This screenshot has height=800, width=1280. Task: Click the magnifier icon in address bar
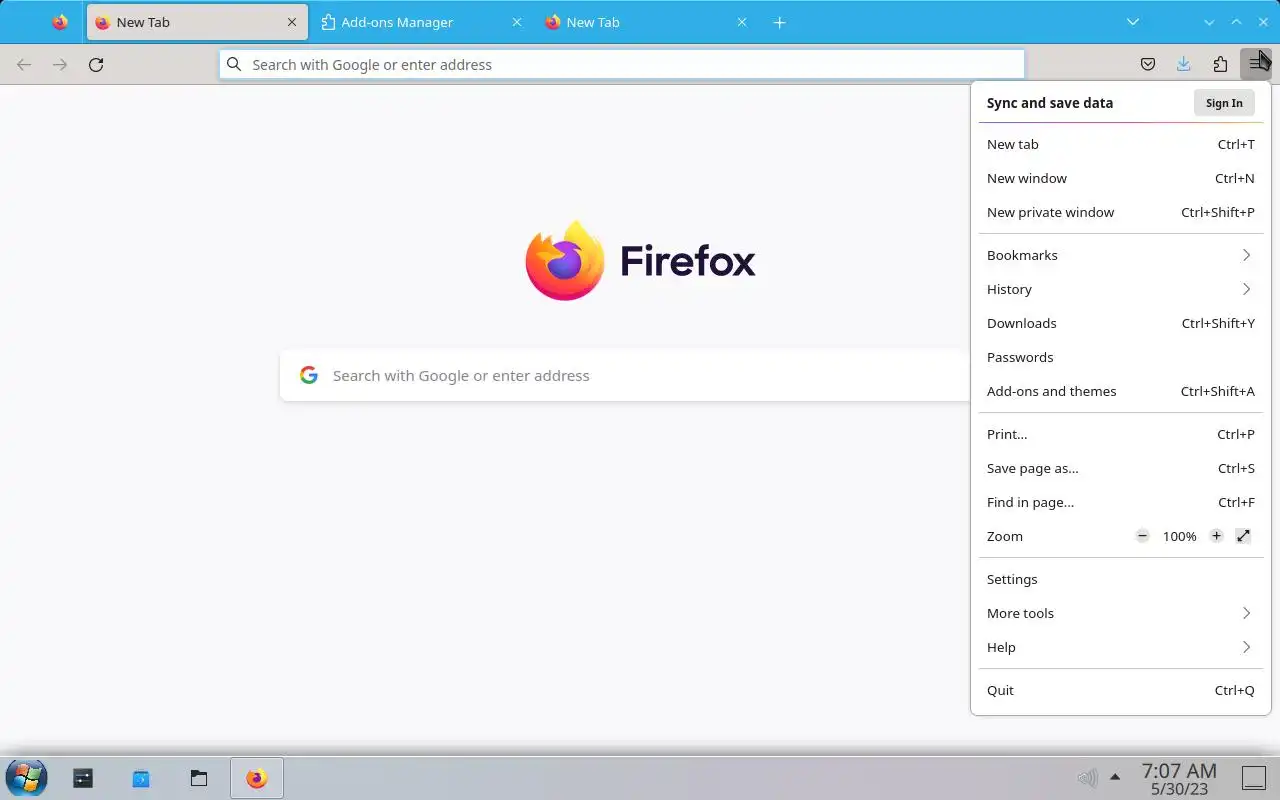pos(234,64)
